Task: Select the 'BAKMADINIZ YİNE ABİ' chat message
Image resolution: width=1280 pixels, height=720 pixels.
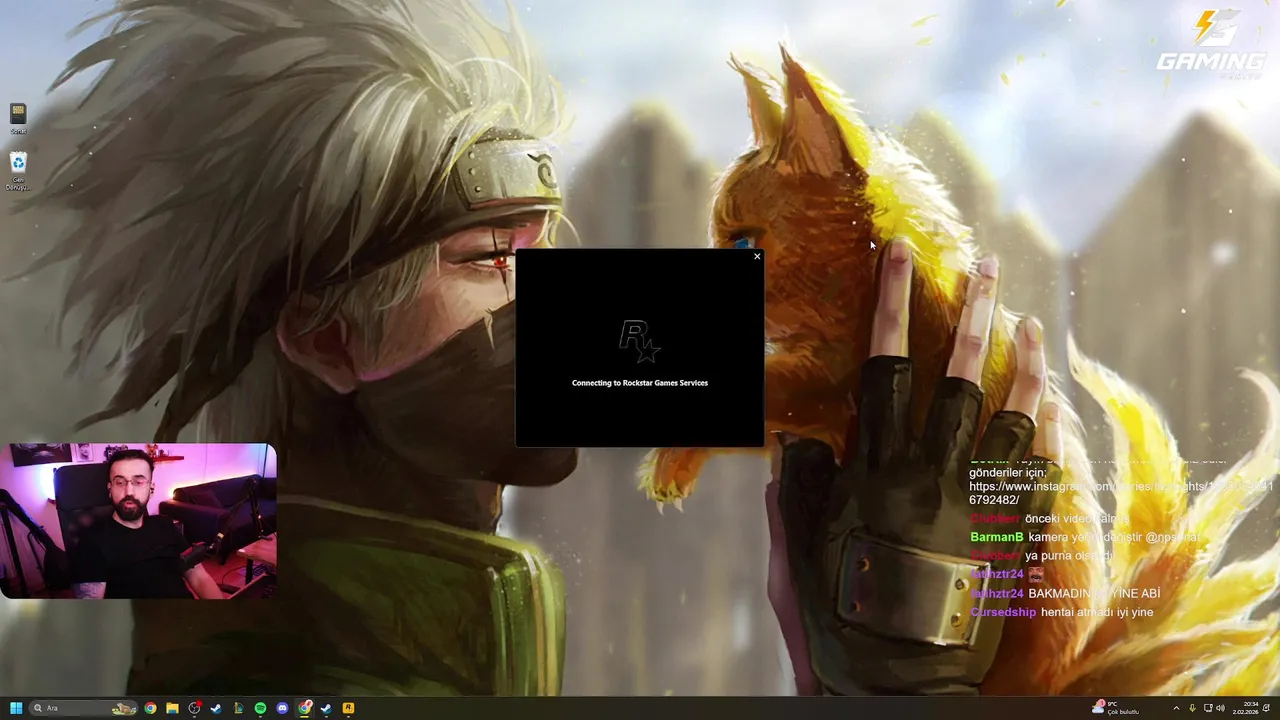Action: [x=1094, y=593]
